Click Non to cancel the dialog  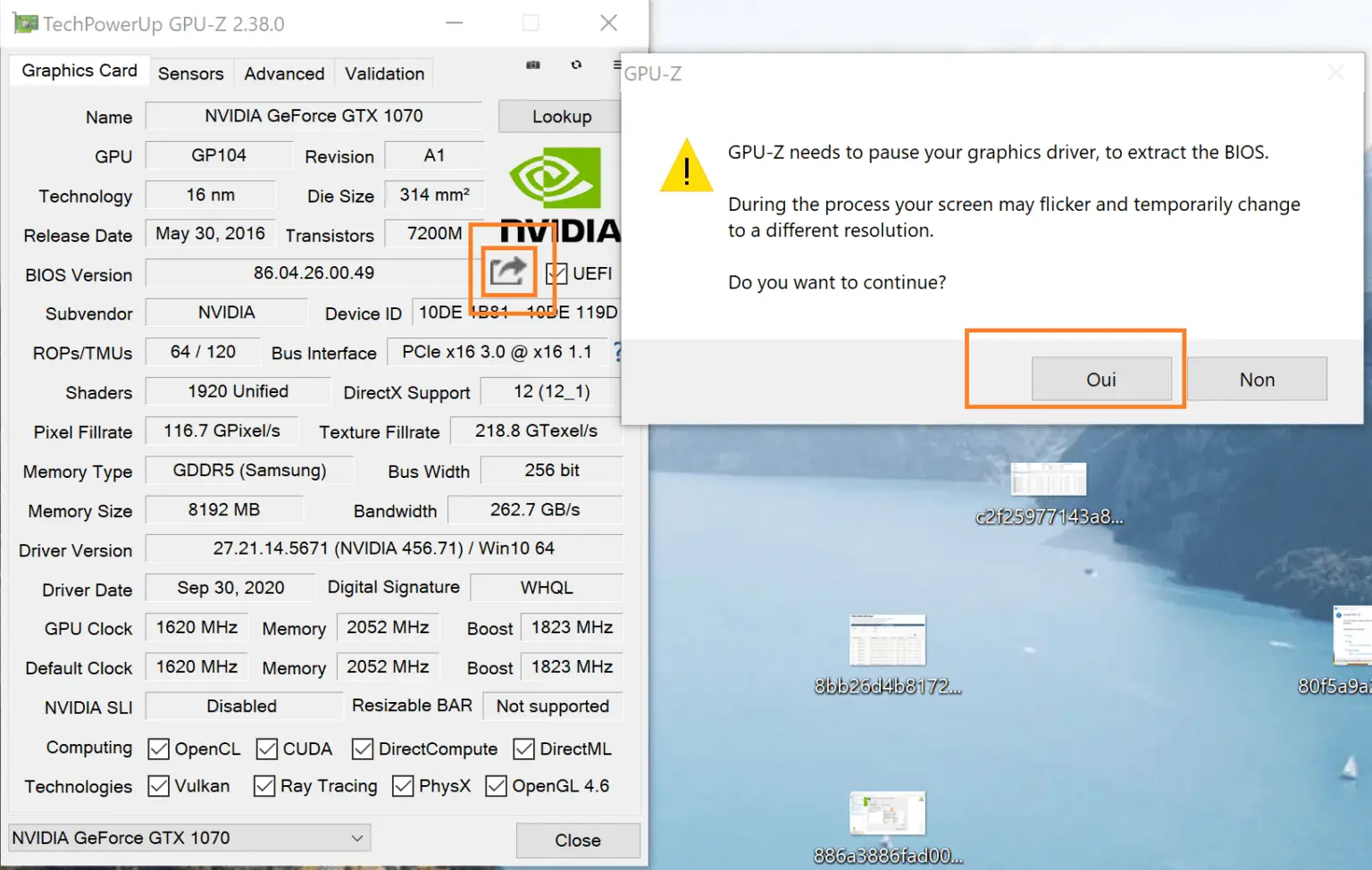tap(1257, 380)
